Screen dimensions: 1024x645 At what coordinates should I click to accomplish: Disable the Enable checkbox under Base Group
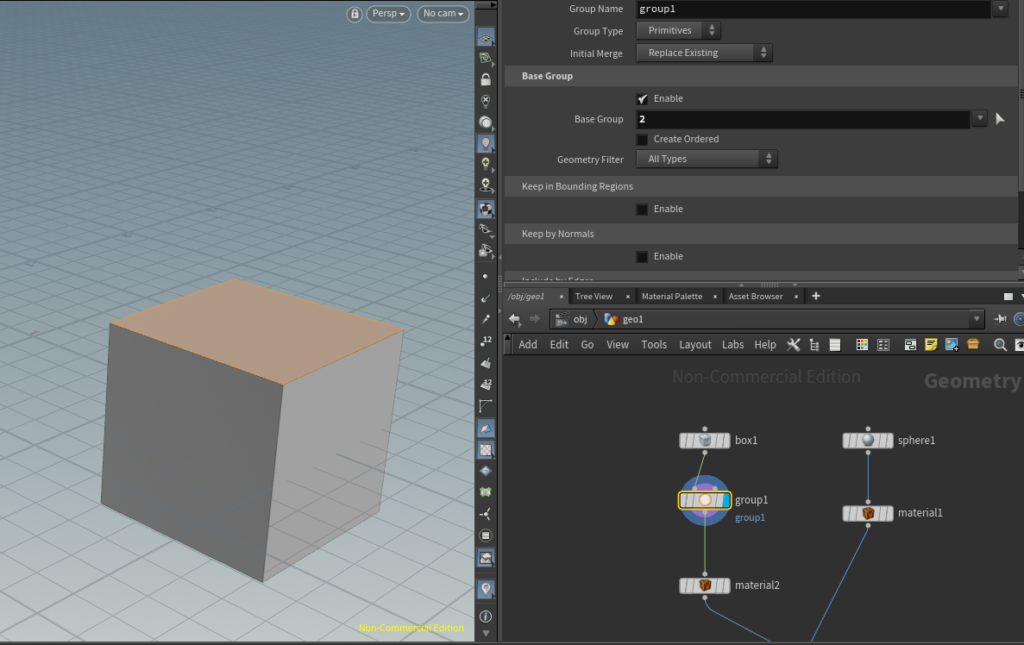pos(641,100)
